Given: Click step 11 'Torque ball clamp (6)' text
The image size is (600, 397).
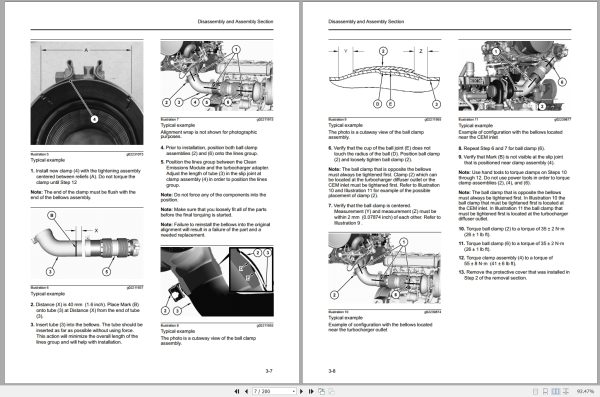Looking at the screenshot, I should tap(511, 246).
